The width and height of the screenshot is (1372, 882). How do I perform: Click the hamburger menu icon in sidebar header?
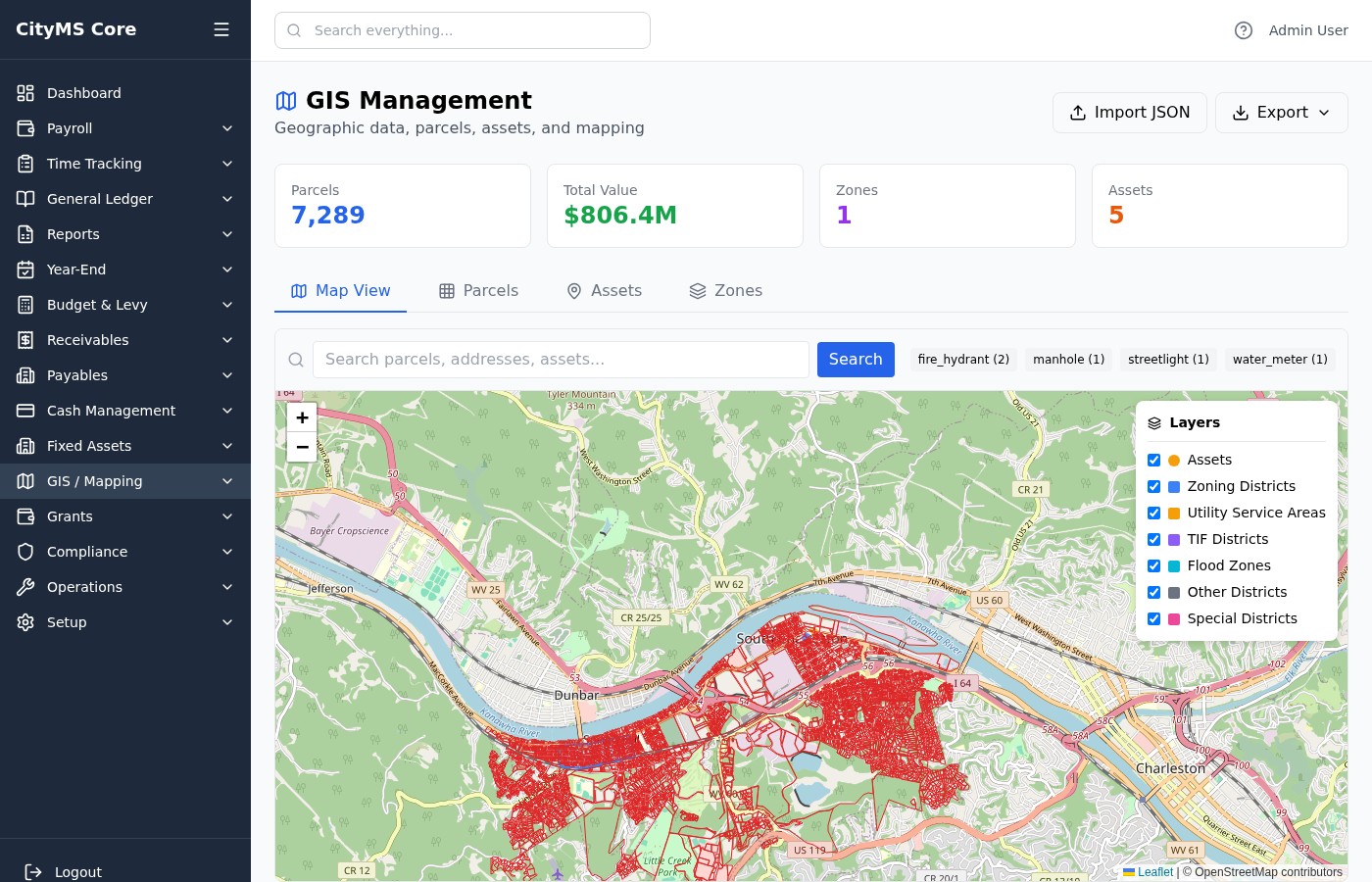pyautogui.click(x=221, y=28)
